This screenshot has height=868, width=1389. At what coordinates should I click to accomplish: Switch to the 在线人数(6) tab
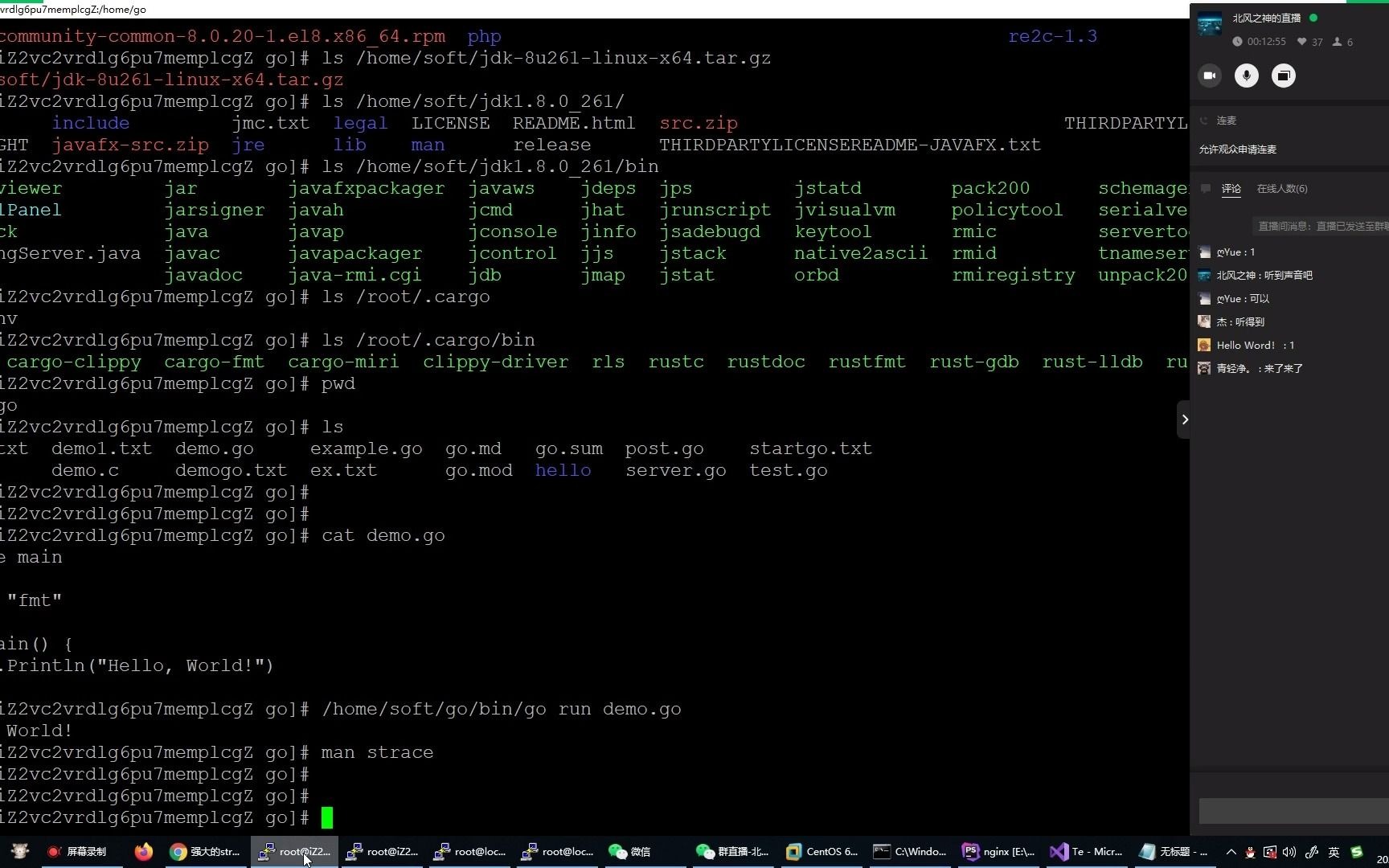tap(1282, 188)
